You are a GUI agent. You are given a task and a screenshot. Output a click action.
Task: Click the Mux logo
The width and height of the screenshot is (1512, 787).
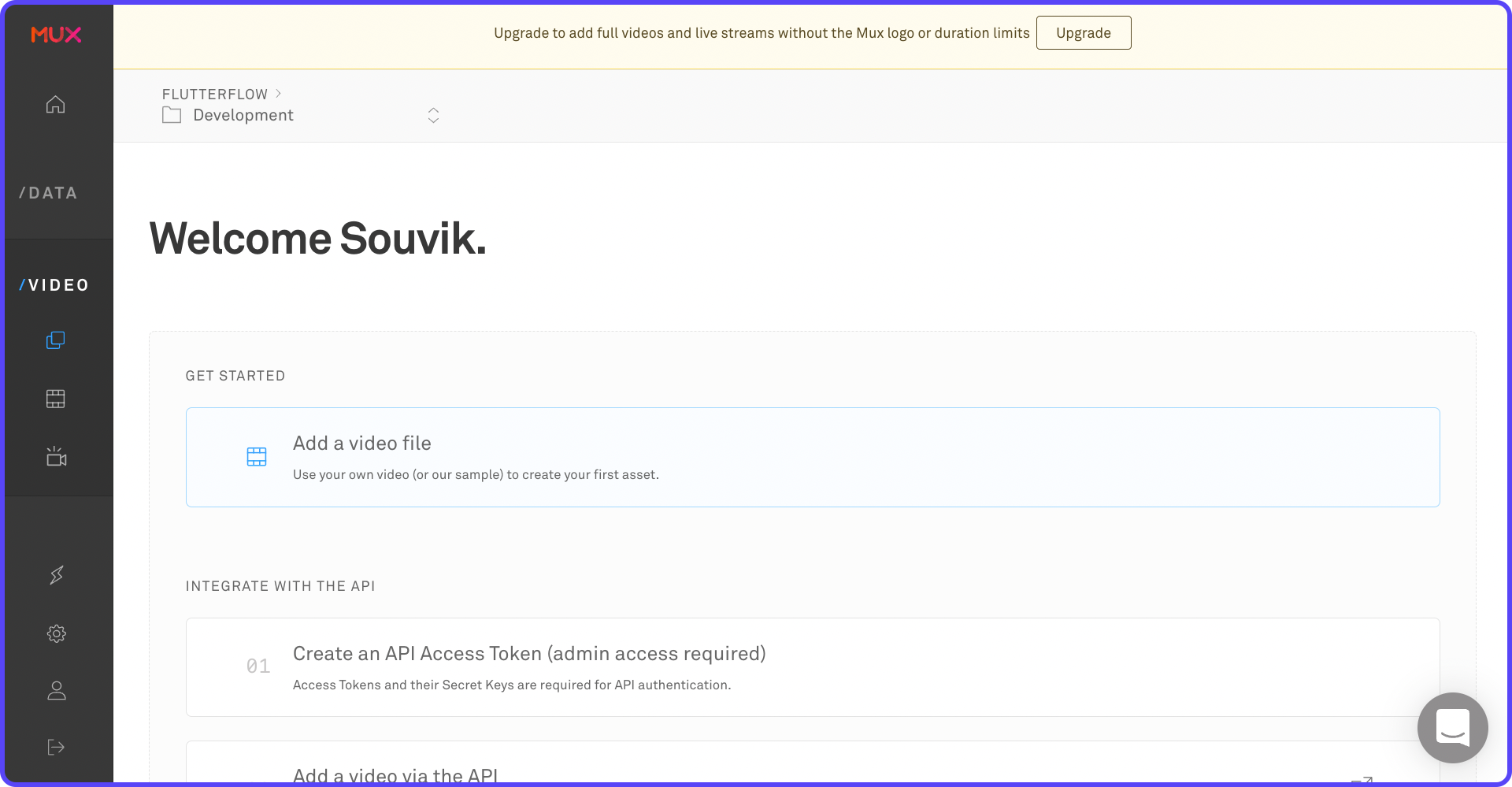tap(56, 35)
